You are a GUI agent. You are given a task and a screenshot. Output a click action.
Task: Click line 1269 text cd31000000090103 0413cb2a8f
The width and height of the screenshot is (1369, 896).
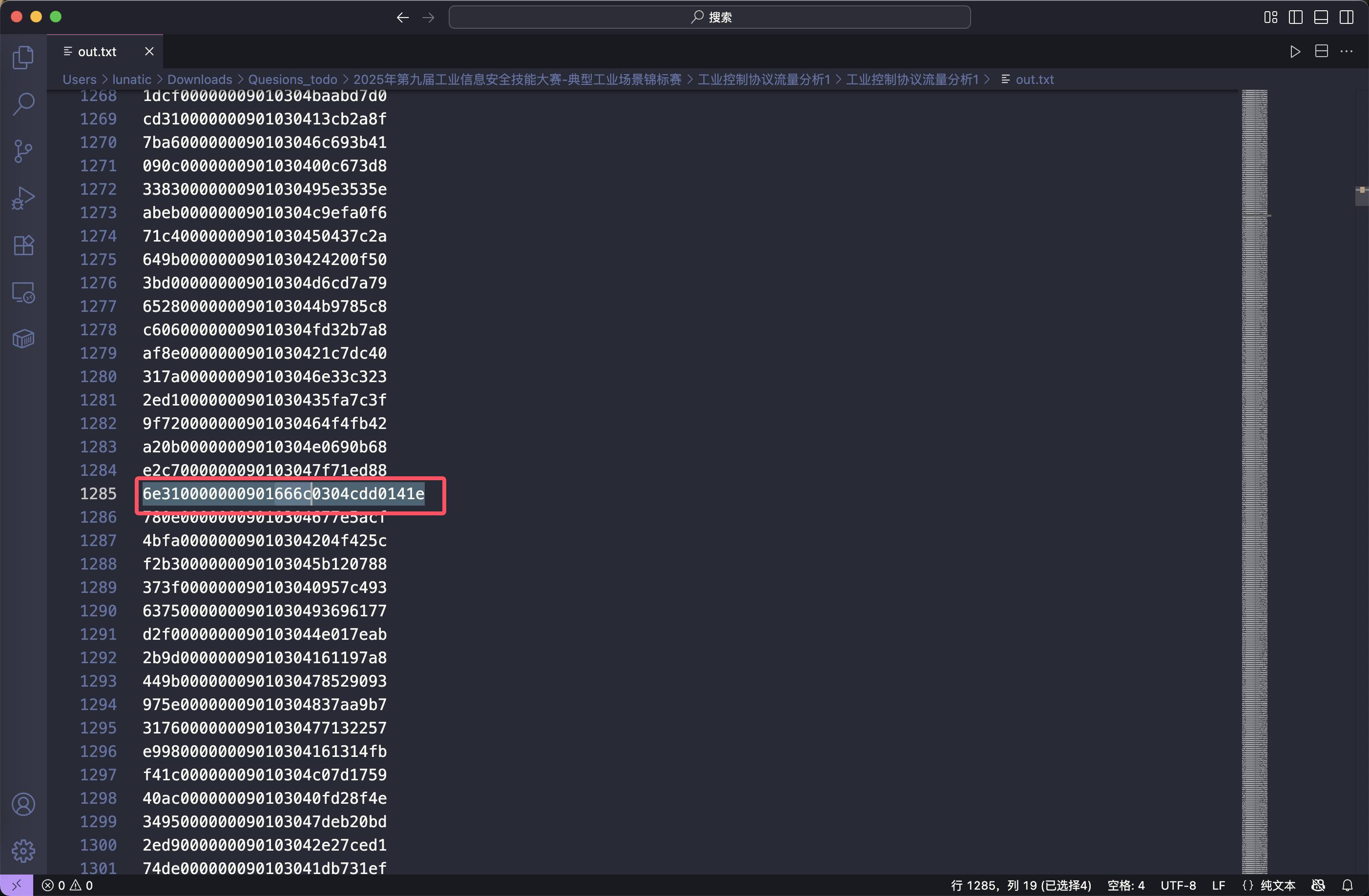tap(265, 119)
